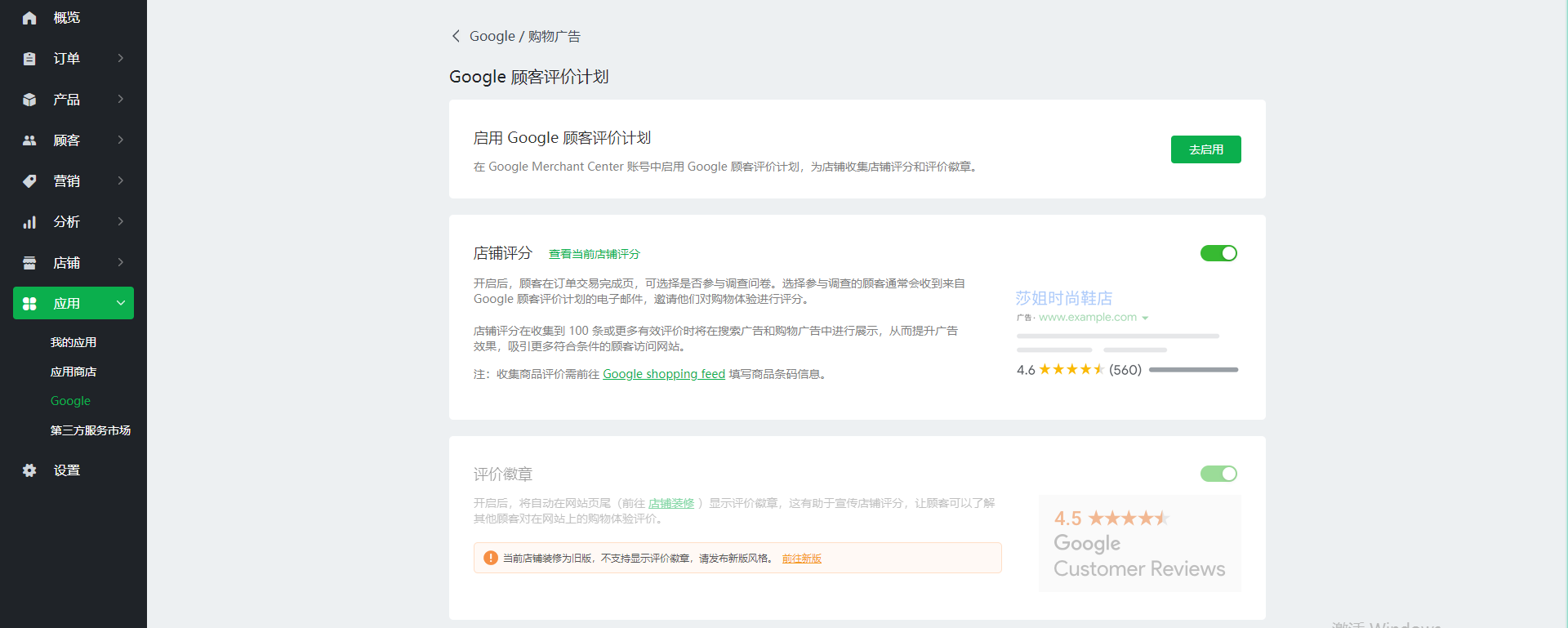Viewport: 1568px width, 628px height.
Task: Open 我的应用 in the sidebar
Action: point(73,342)
